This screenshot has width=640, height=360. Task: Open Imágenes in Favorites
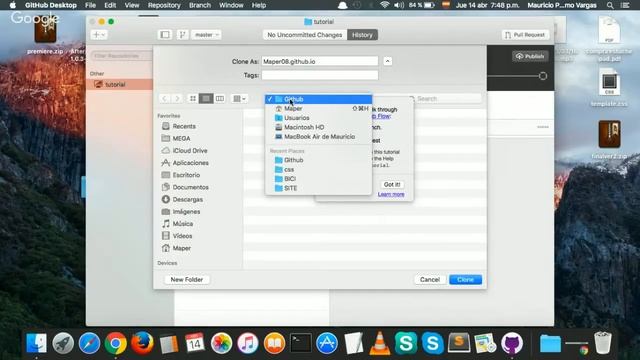coord(186,212)
